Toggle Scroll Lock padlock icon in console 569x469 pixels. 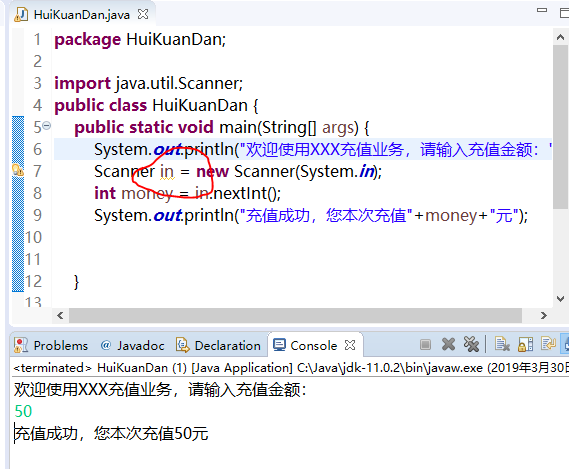coord(525,344)
